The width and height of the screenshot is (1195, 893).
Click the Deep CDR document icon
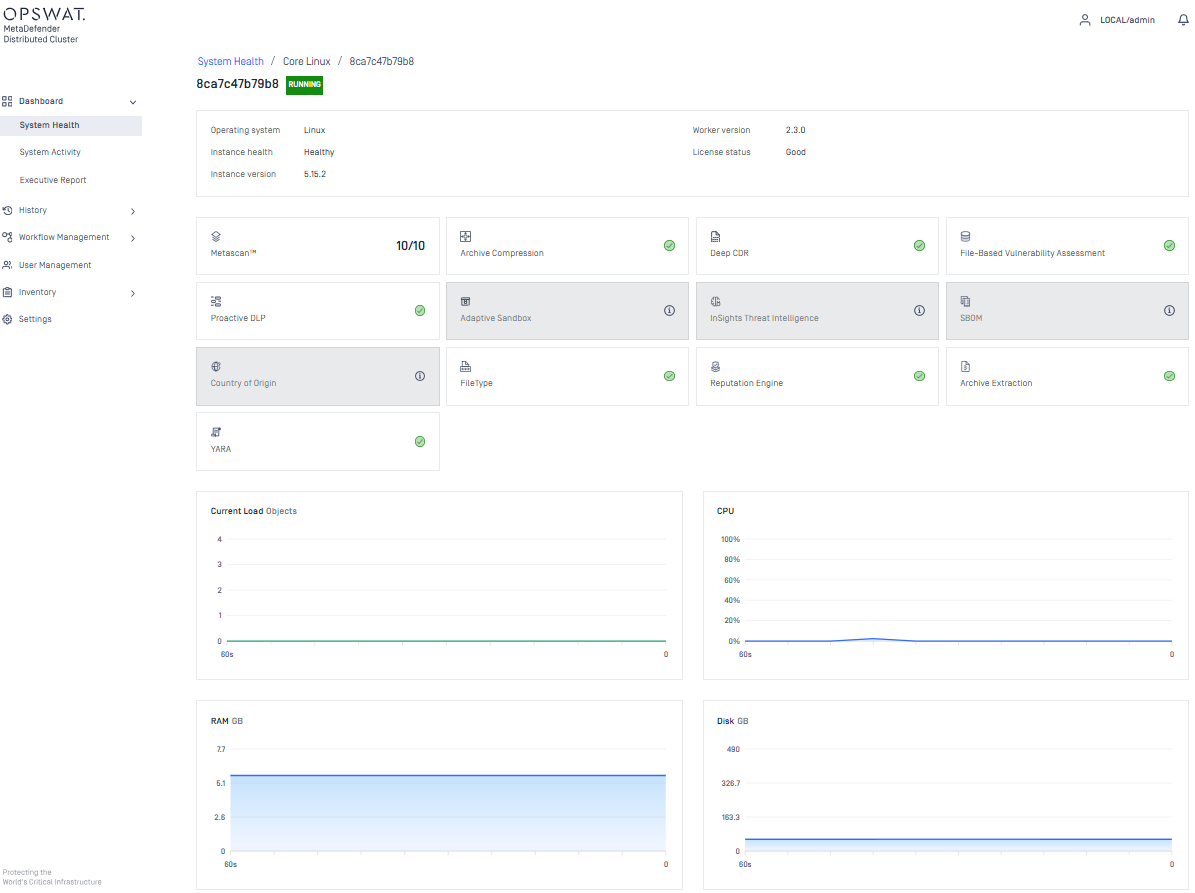(715, 237)
